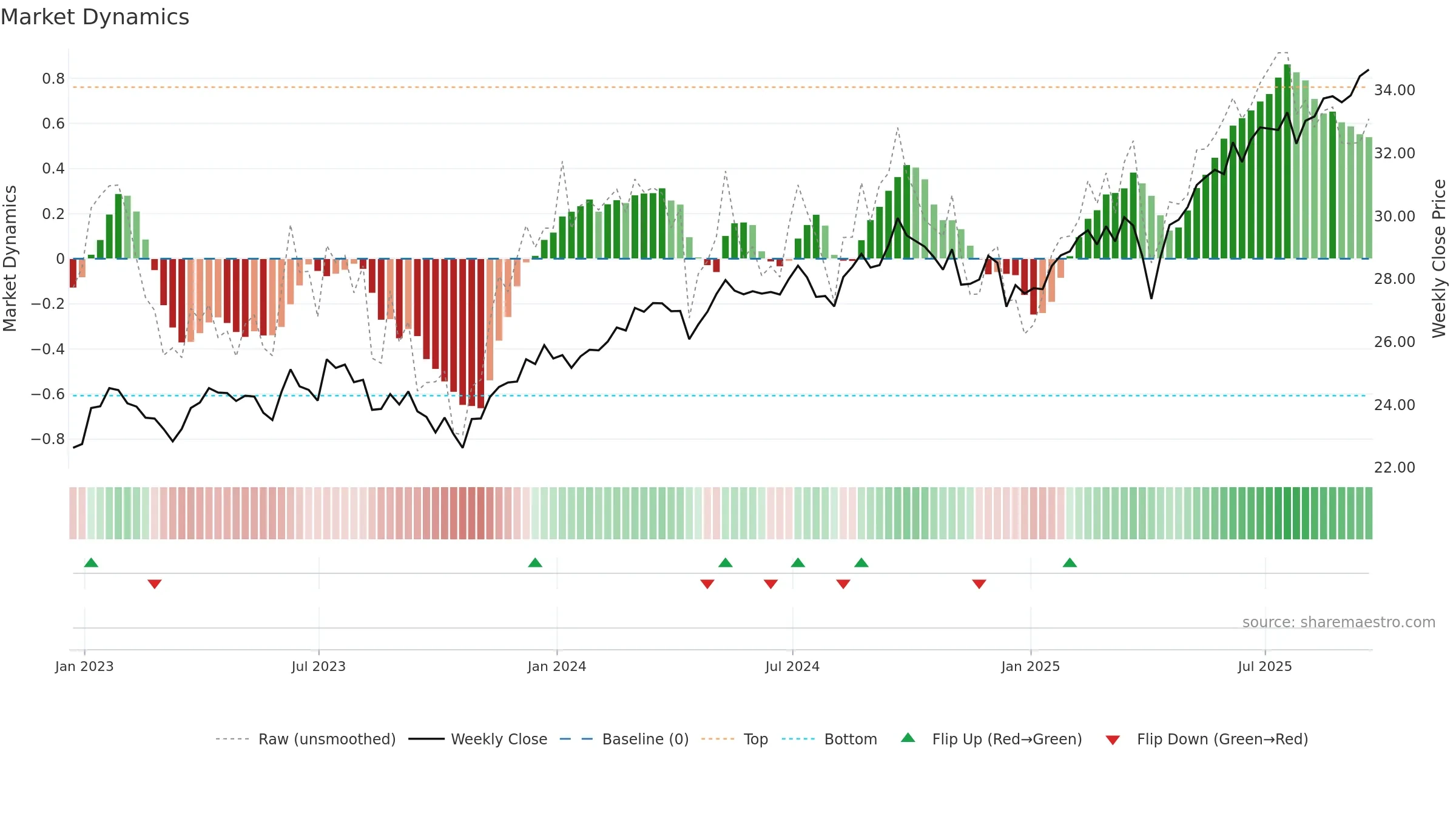Viewport: 1456px width, 819px height.
Task: Click the 'Jul 2024' x-axis label
Action: click(x=792, y=666)
